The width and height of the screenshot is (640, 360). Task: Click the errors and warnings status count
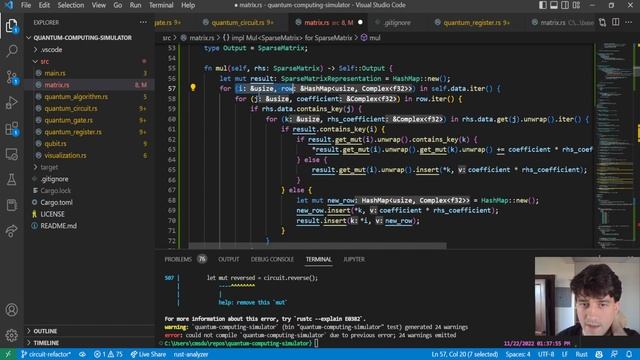[108, 354]
